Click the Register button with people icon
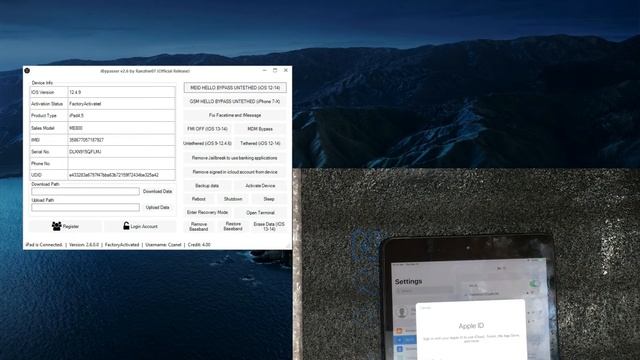This screenshot has width=640, height=360. click(x=65, y=226)
